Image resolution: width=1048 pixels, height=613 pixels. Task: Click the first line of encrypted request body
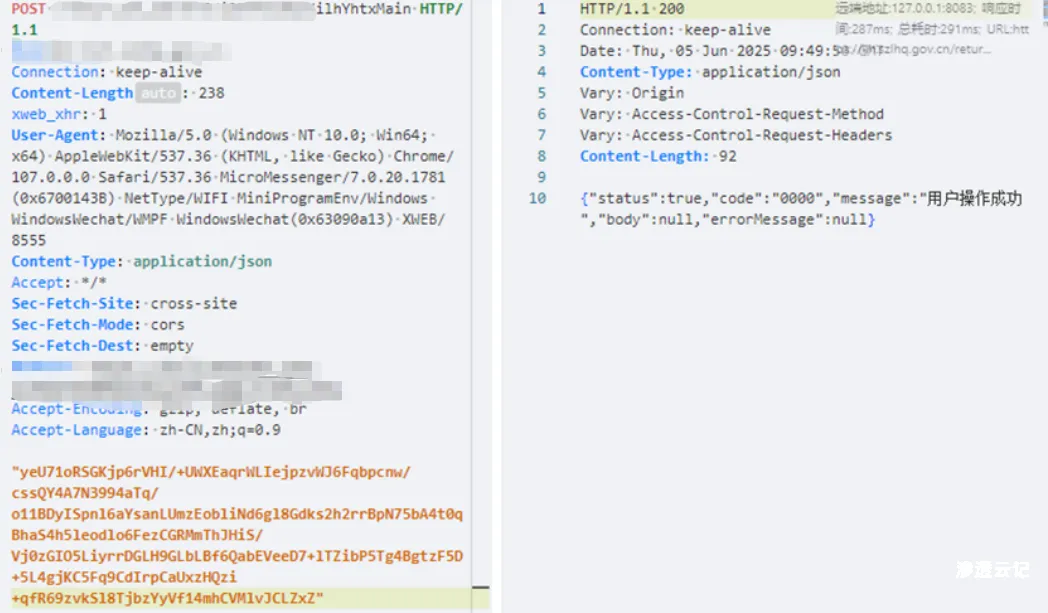(x=210, y=471)
